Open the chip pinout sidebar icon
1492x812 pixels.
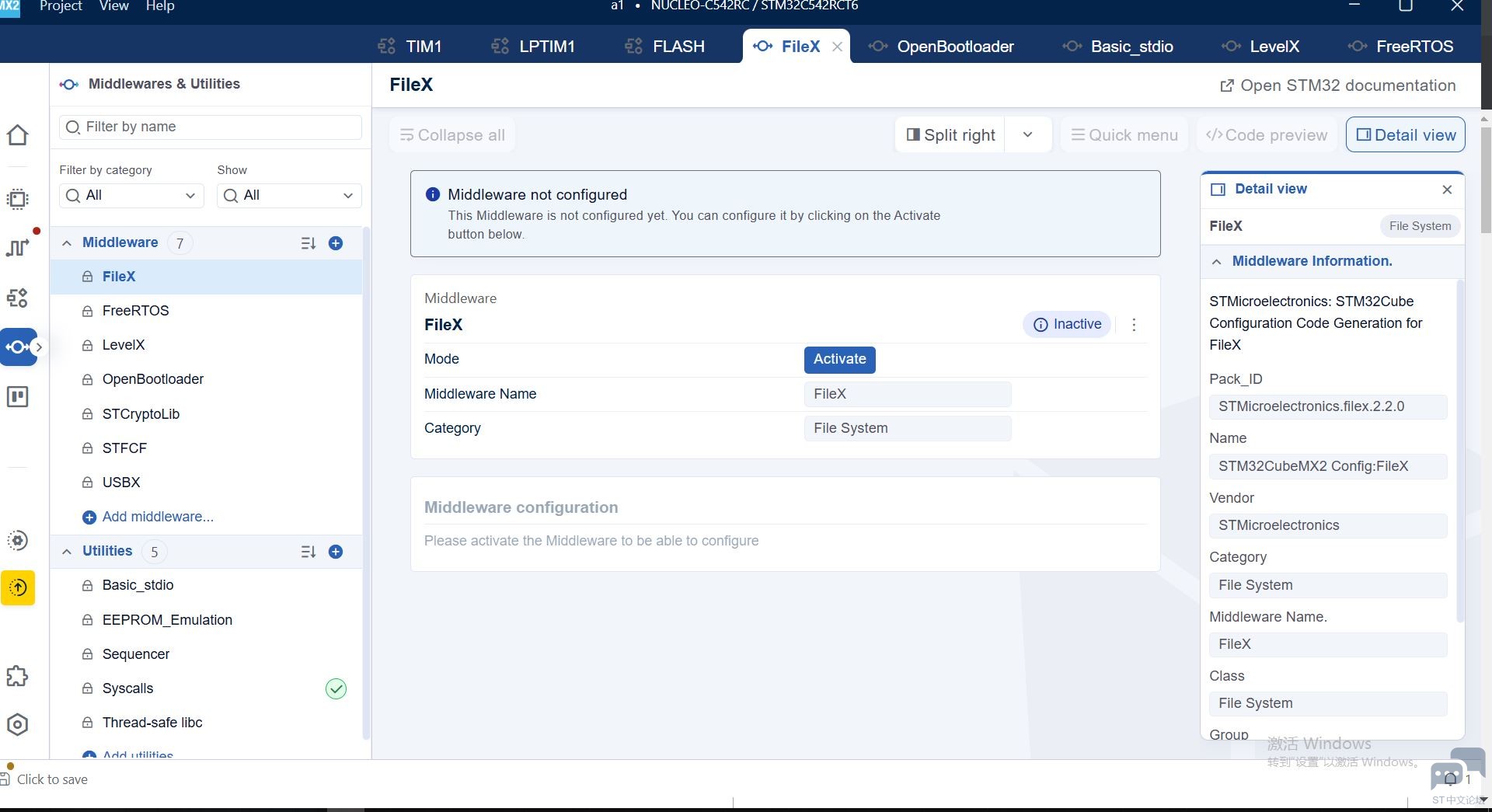17,199
